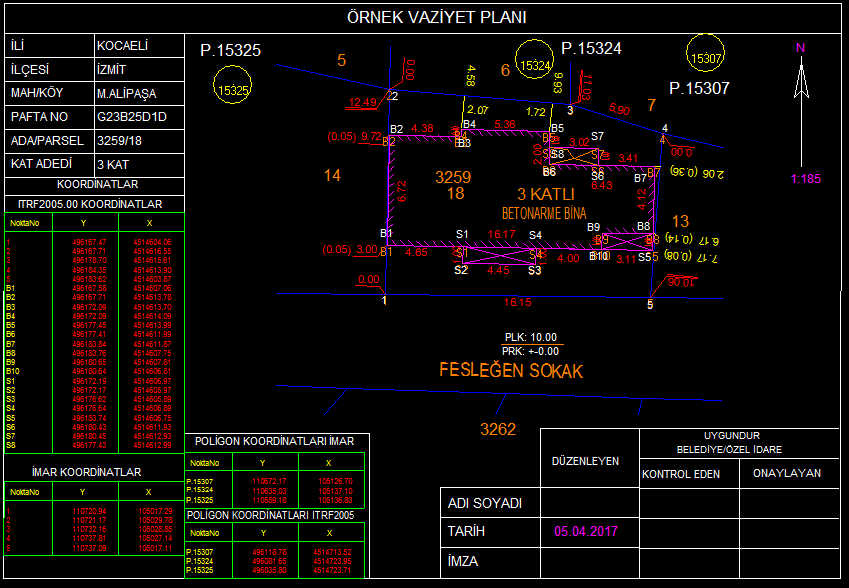Click the polygon Y value "110672.17"
This screenshot has width=849, height=588.
[x=269, y=481]
